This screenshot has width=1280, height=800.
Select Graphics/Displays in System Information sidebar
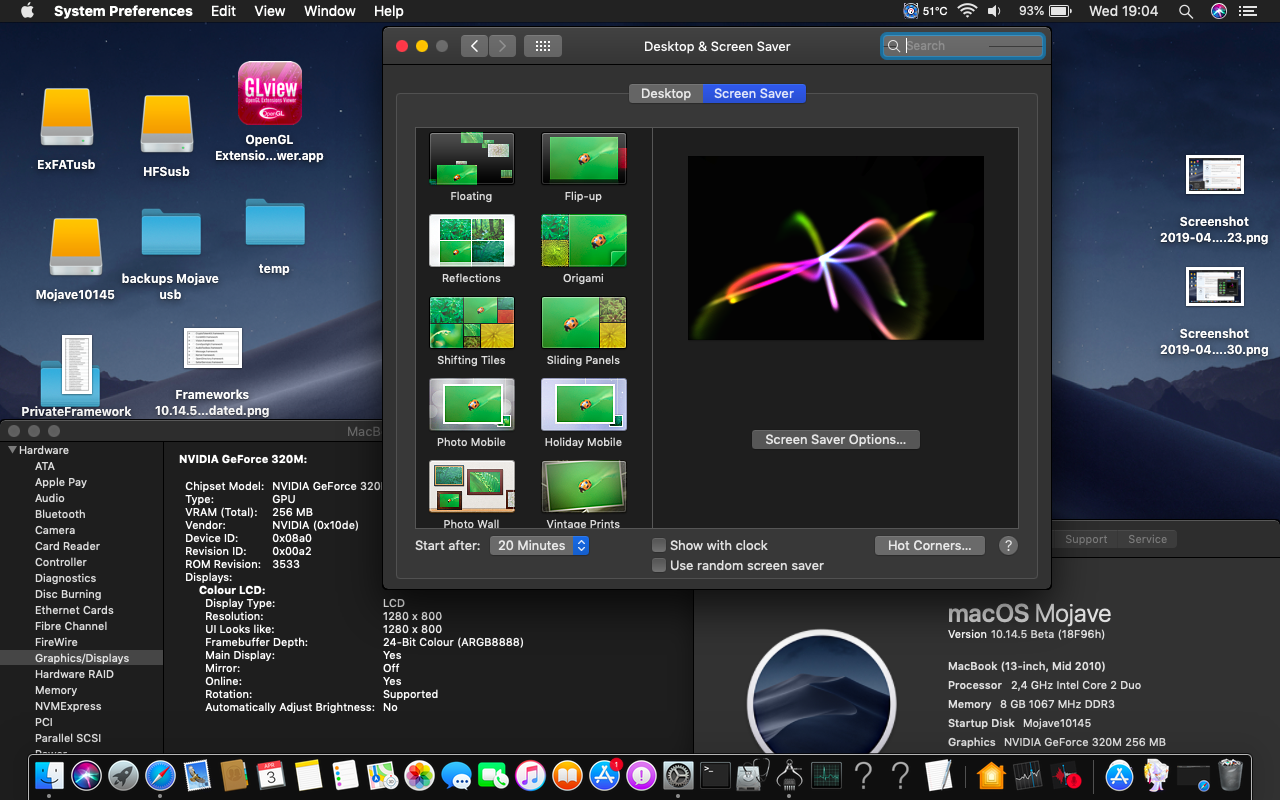(x=82, y=658)
